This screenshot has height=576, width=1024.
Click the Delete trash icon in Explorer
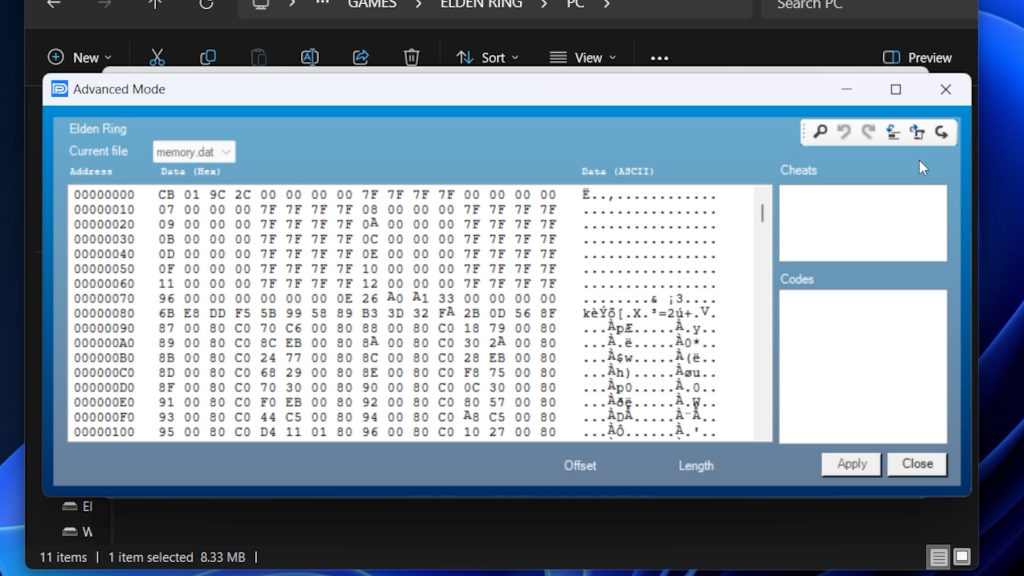pos(411,58)
